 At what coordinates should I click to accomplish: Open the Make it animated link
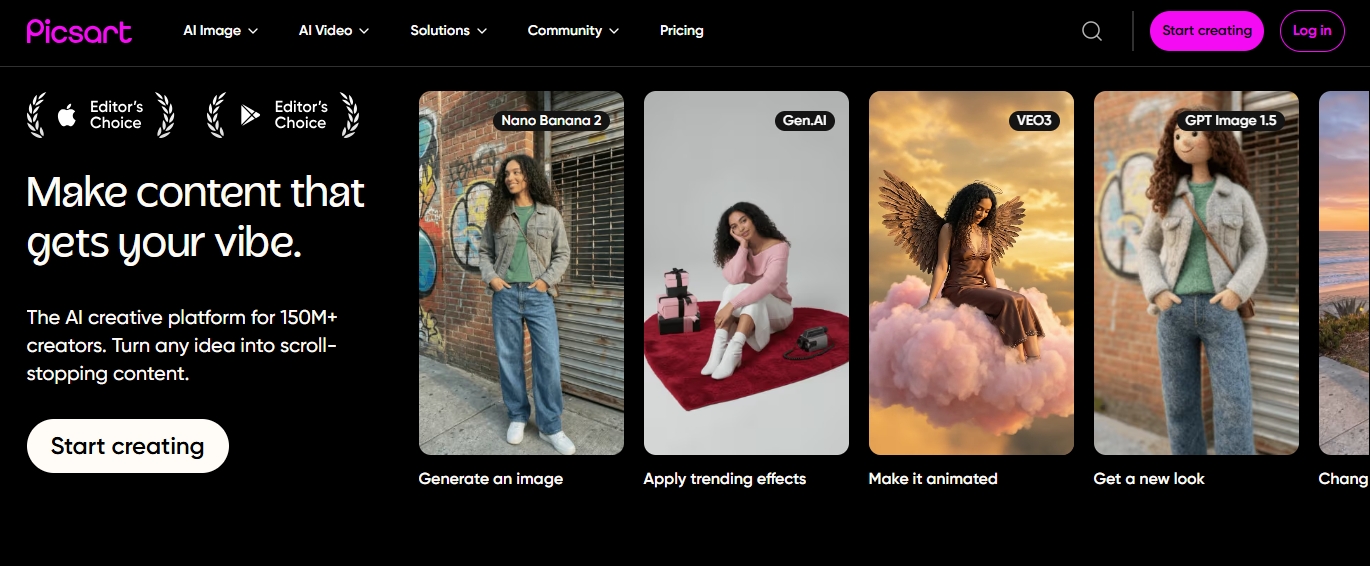933,479
